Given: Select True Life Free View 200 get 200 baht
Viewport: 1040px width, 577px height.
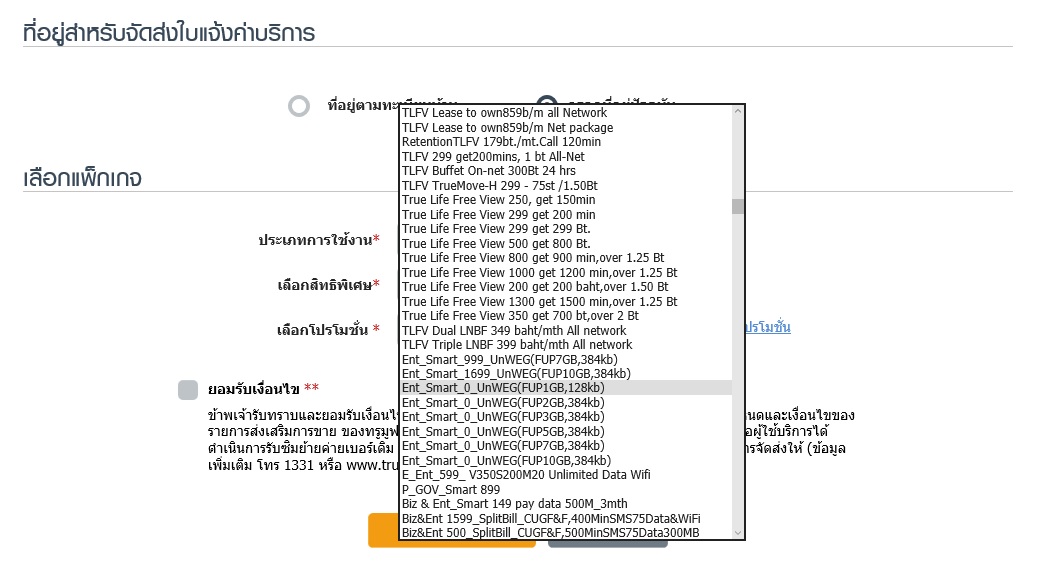Looking at the screenshot, I should tap(566, 287).
